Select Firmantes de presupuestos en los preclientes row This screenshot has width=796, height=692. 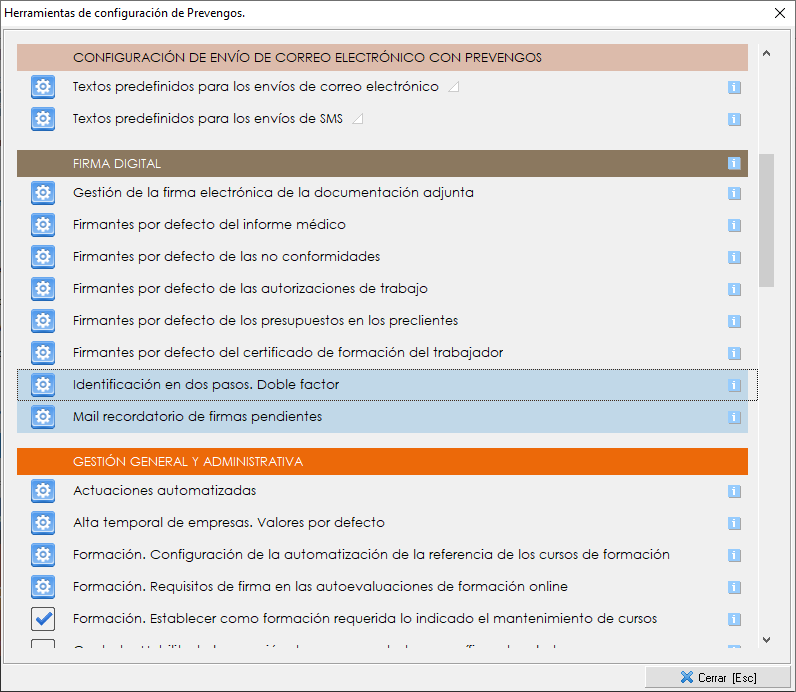pos(265,321)
